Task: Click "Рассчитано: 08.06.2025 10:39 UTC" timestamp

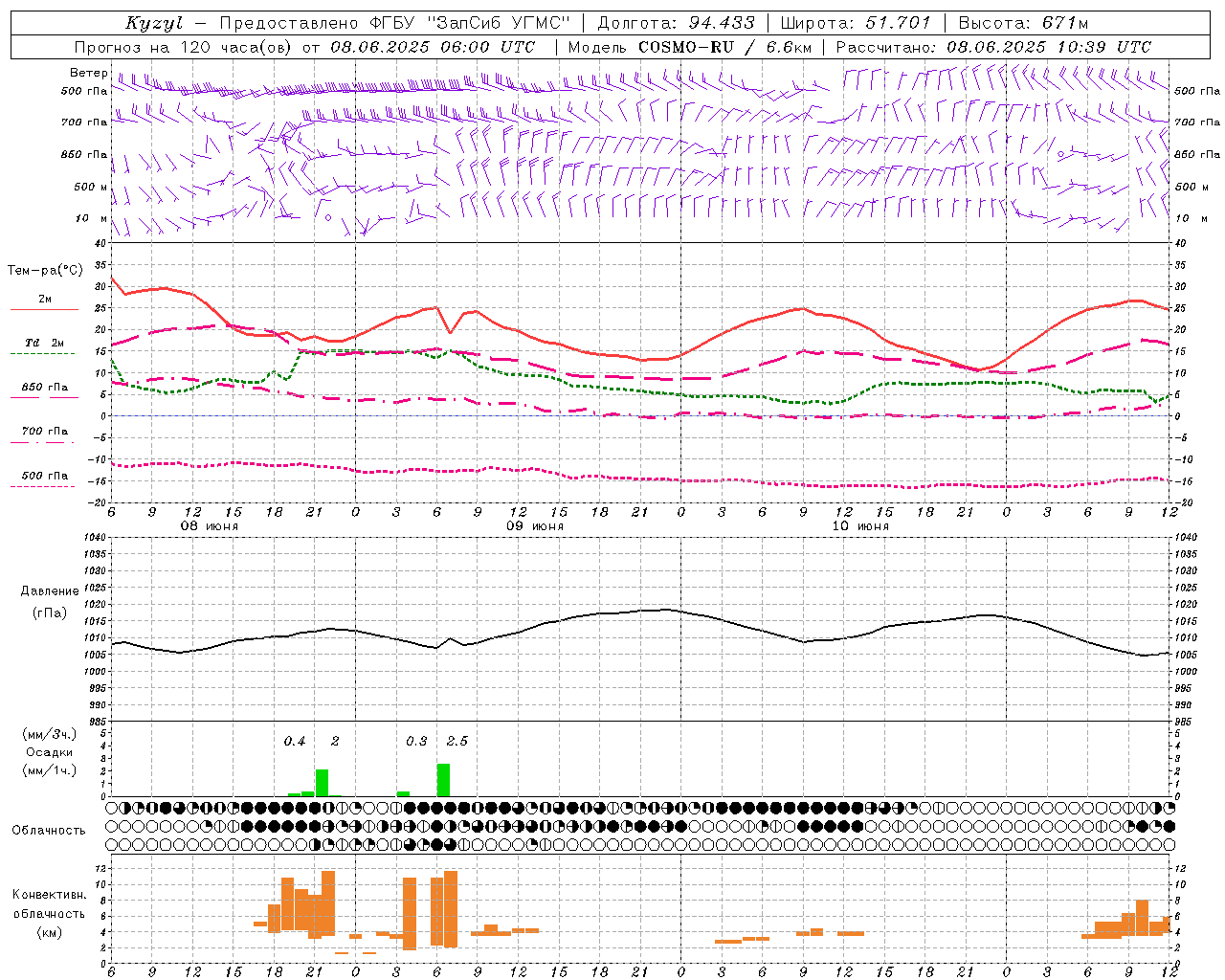Action: [993, 47]
